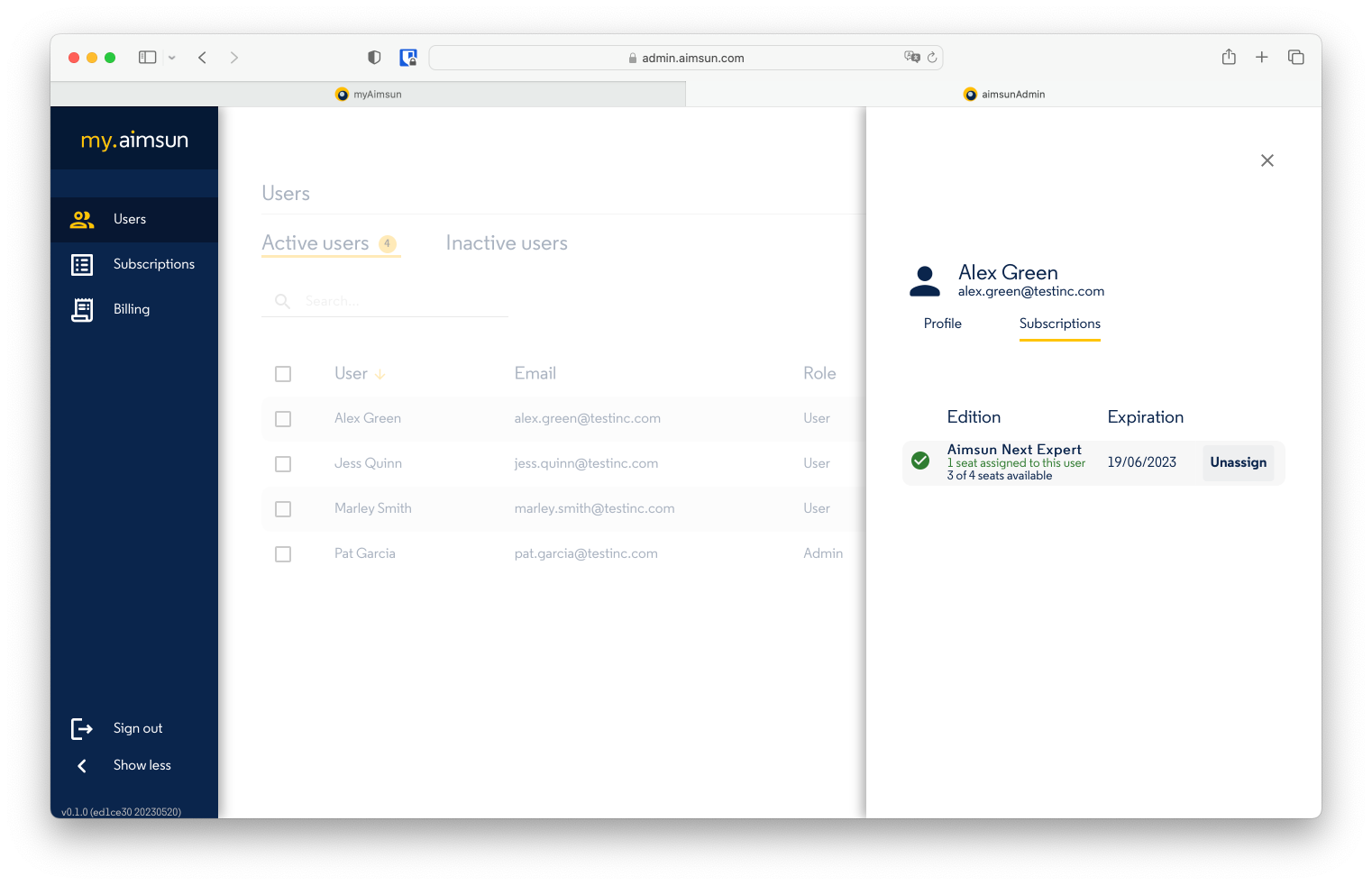Click Sign out label
Screen dimensions: 1372x885
coord(138,728)
